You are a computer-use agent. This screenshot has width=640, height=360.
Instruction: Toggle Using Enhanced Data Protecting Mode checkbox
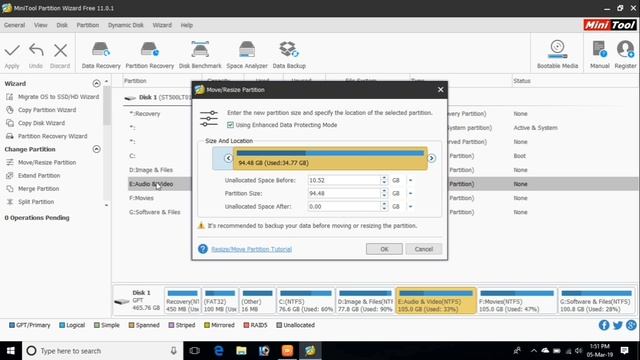[x=230, y=125]
